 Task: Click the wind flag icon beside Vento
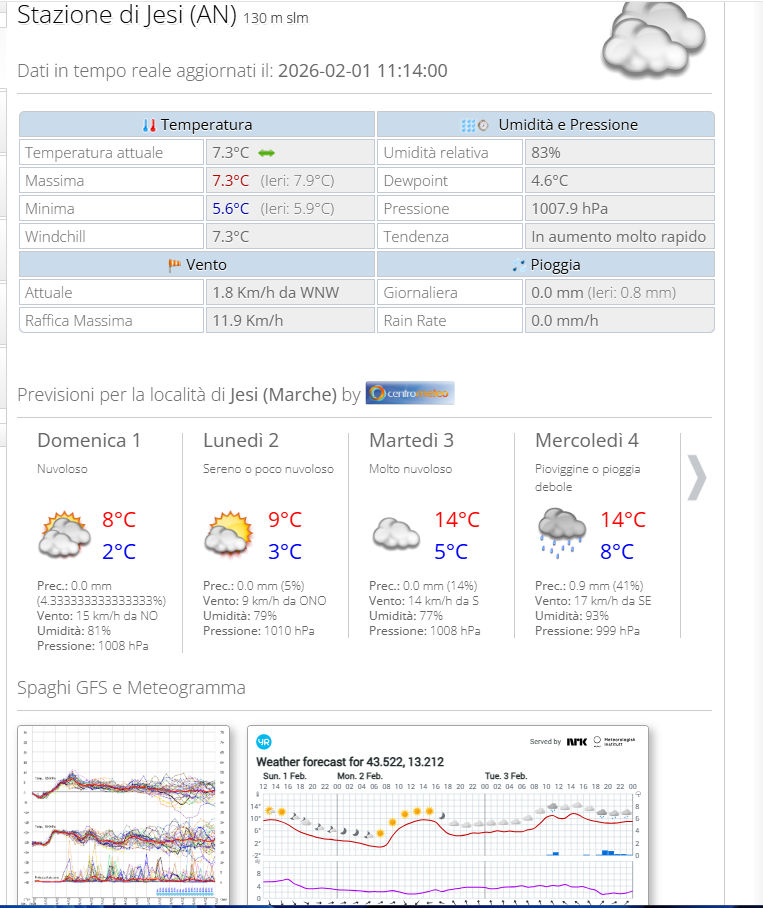174,265
